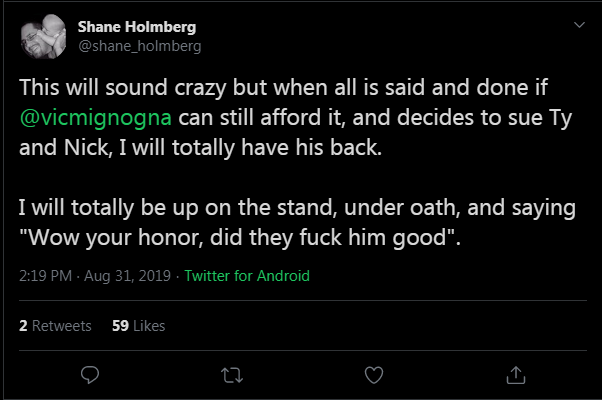The width and height of the screenshot is (602, 400).
Task: Click the 2:19 PM timestamp
Action: pyautogui.click(x=45, y=276)
